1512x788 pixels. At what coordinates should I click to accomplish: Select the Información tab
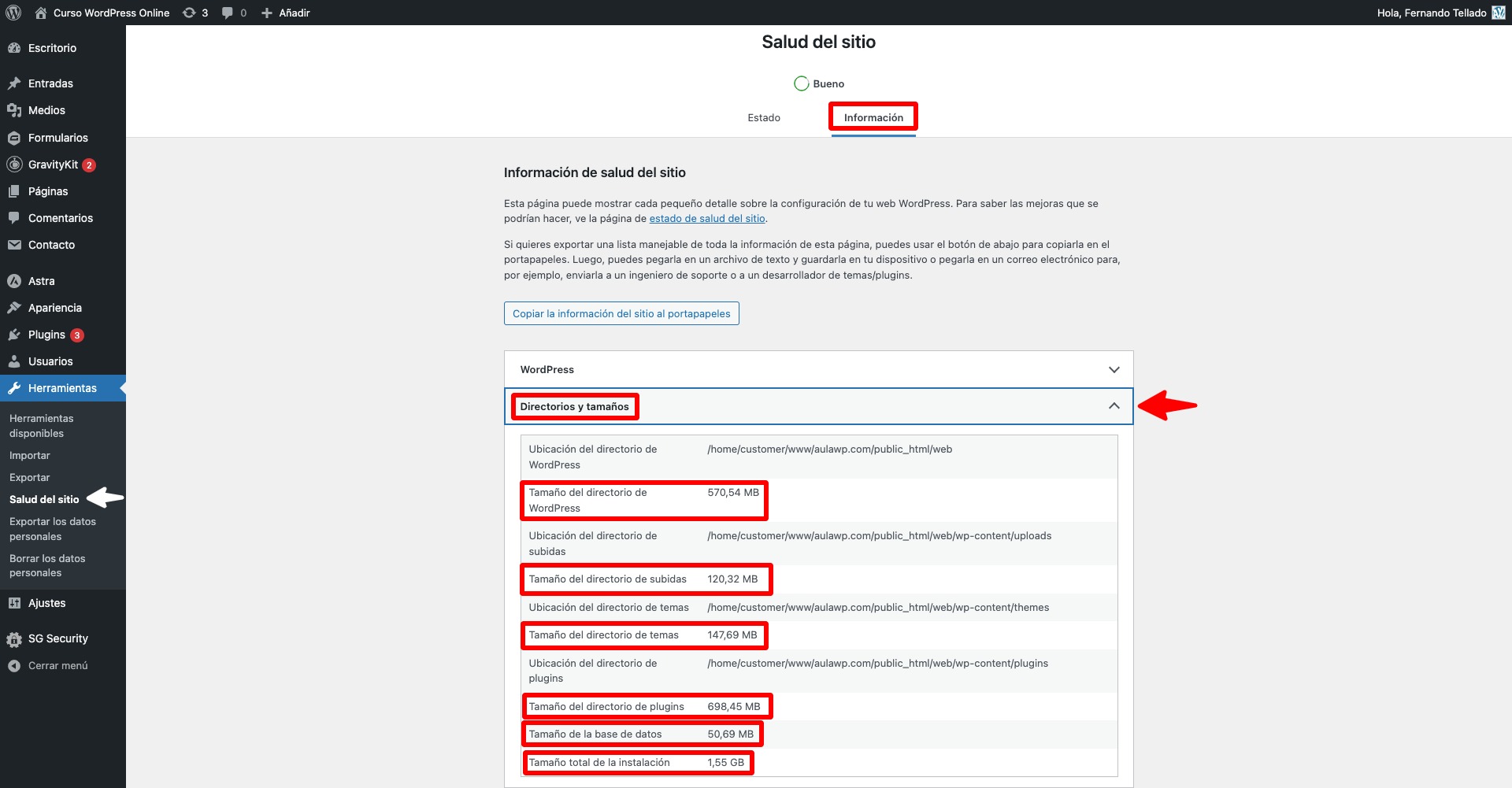pos(873,118)
